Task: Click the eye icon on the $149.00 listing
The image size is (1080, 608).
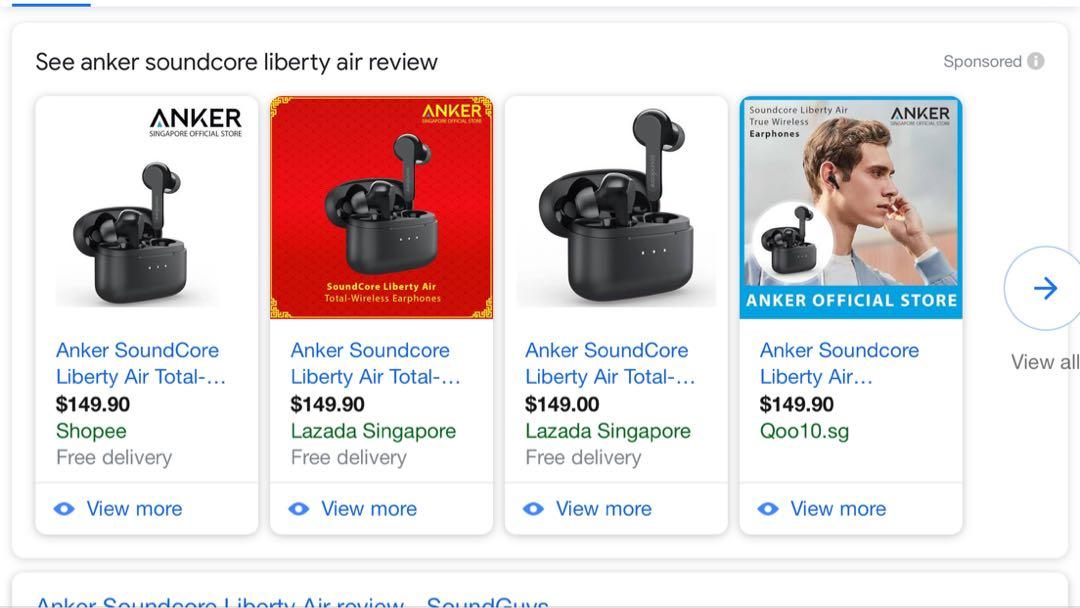Action: tap(533, 508)
